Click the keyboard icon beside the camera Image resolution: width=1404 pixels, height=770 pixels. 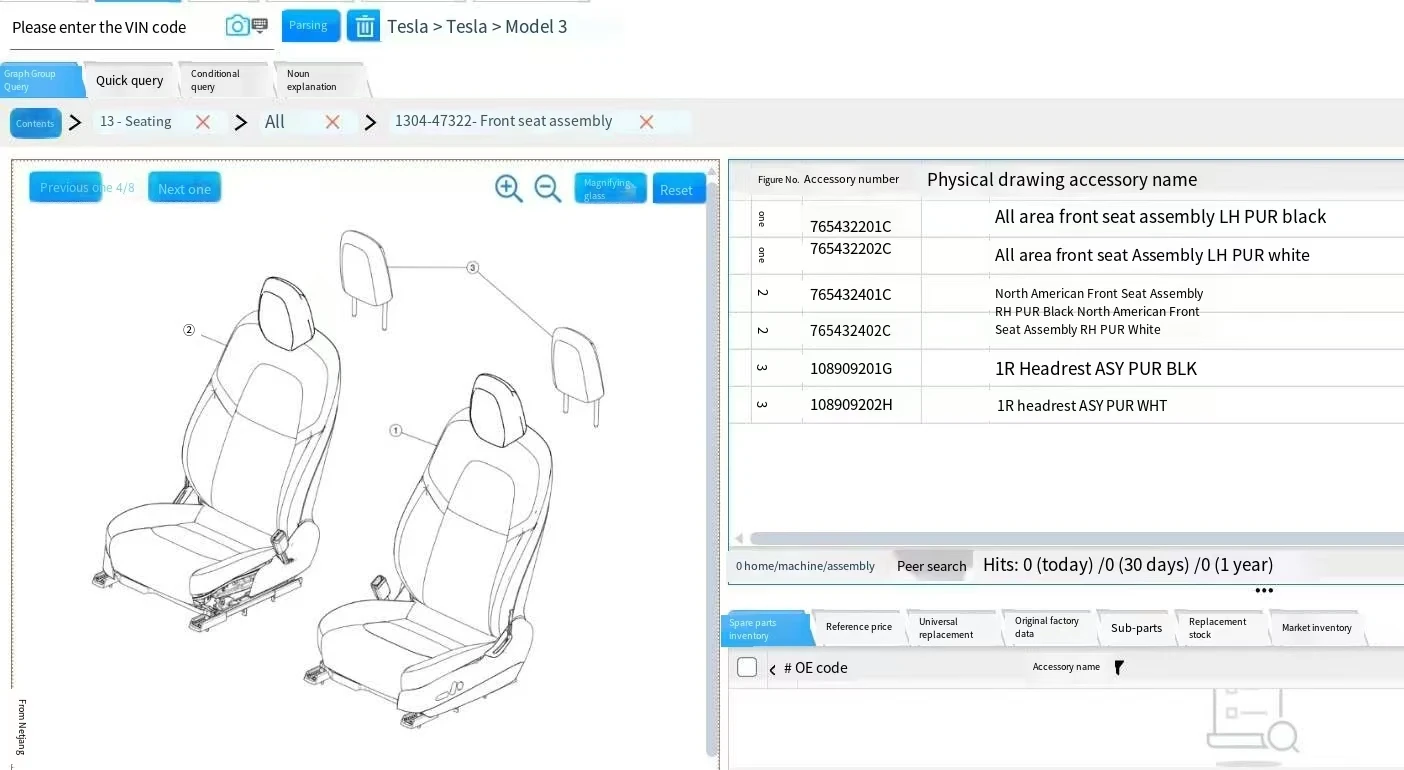tap(260, 25)
